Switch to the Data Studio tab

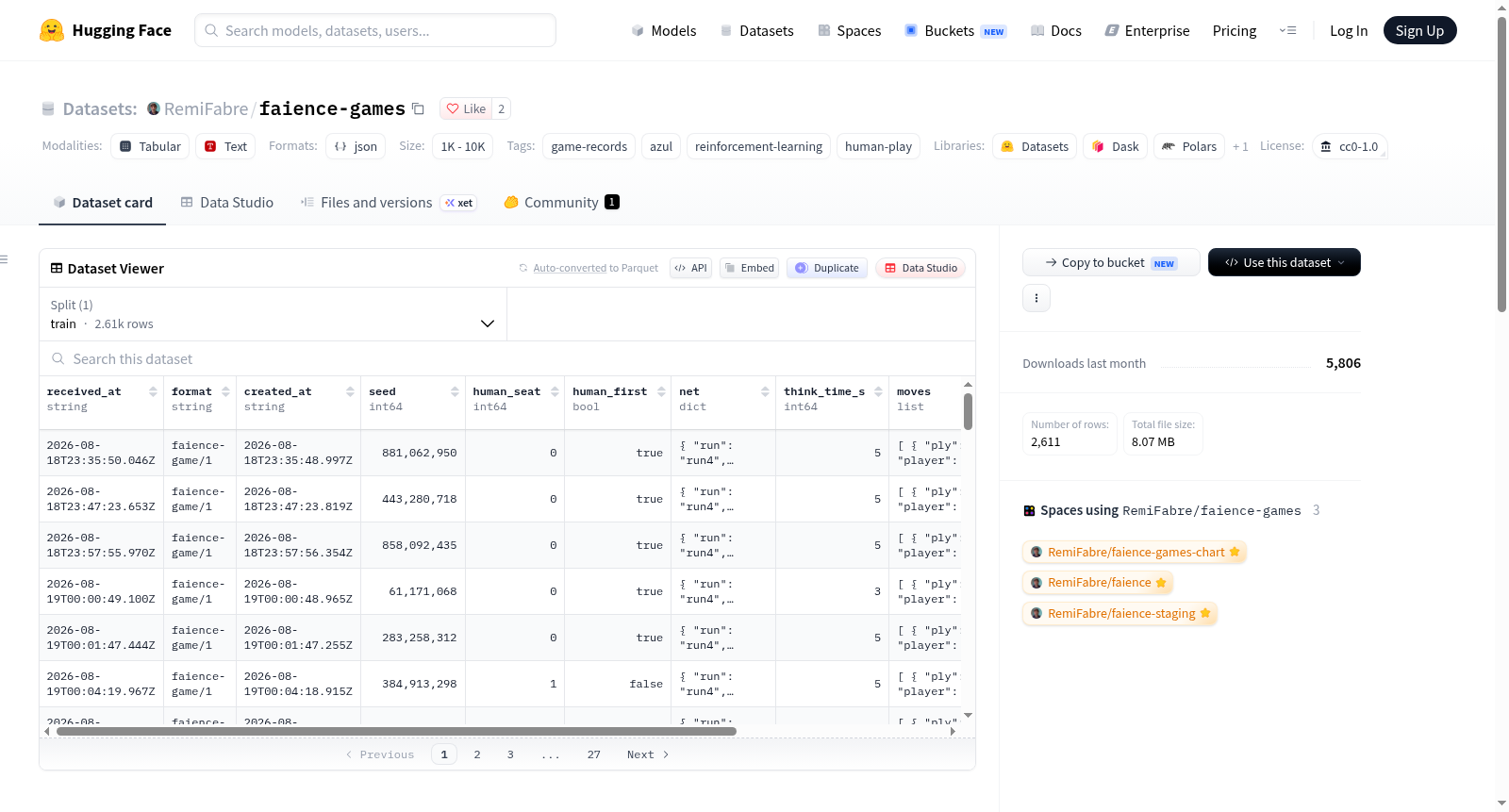tap(226, 203)
